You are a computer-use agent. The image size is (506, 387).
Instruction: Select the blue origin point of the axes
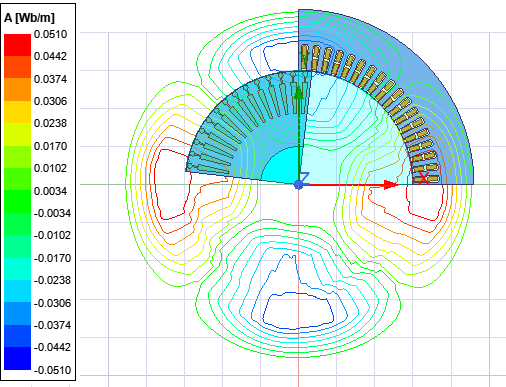299,185
